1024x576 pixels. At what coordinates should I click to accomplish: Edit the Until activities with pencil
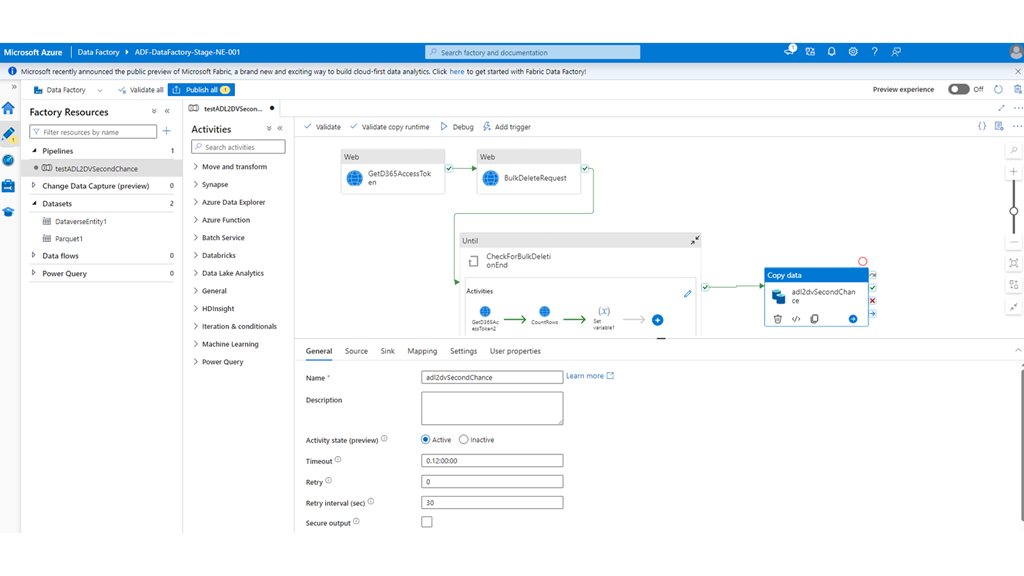pos(688,294)
